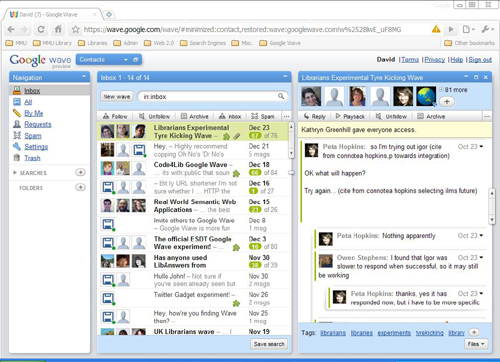Open the Files dropdown
The image size is (500, 362).
pyautogui.click(x=476, y=344)
